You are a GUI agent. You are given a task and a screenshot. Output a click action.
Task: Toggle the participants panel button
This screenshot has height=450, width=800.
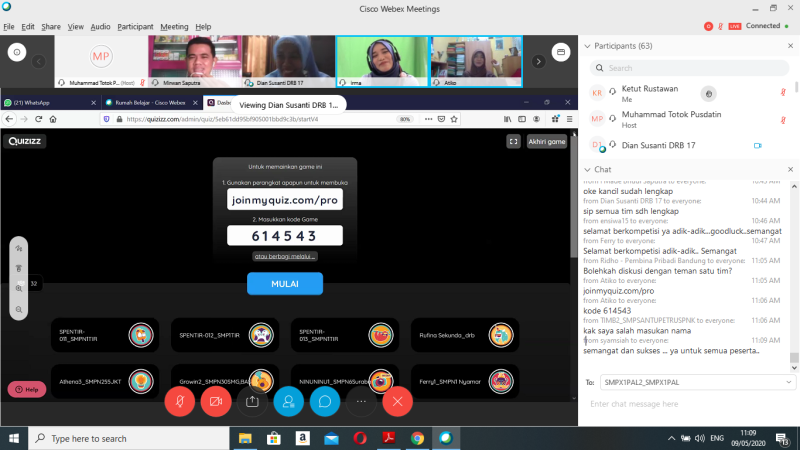pyautogui.click(x=288, y=402)
